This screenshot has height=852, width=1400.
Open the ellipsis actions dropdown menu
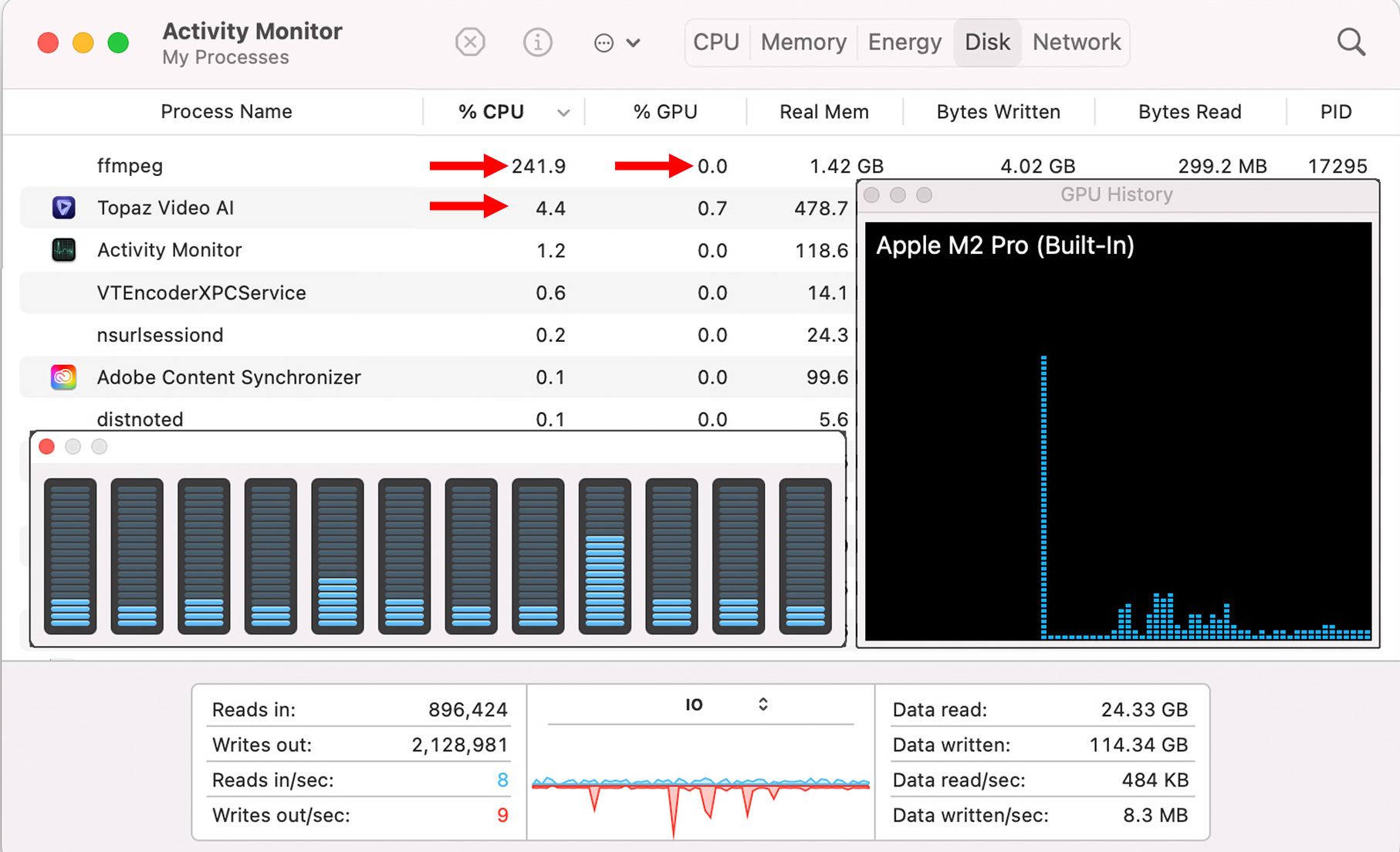[617, 42]
